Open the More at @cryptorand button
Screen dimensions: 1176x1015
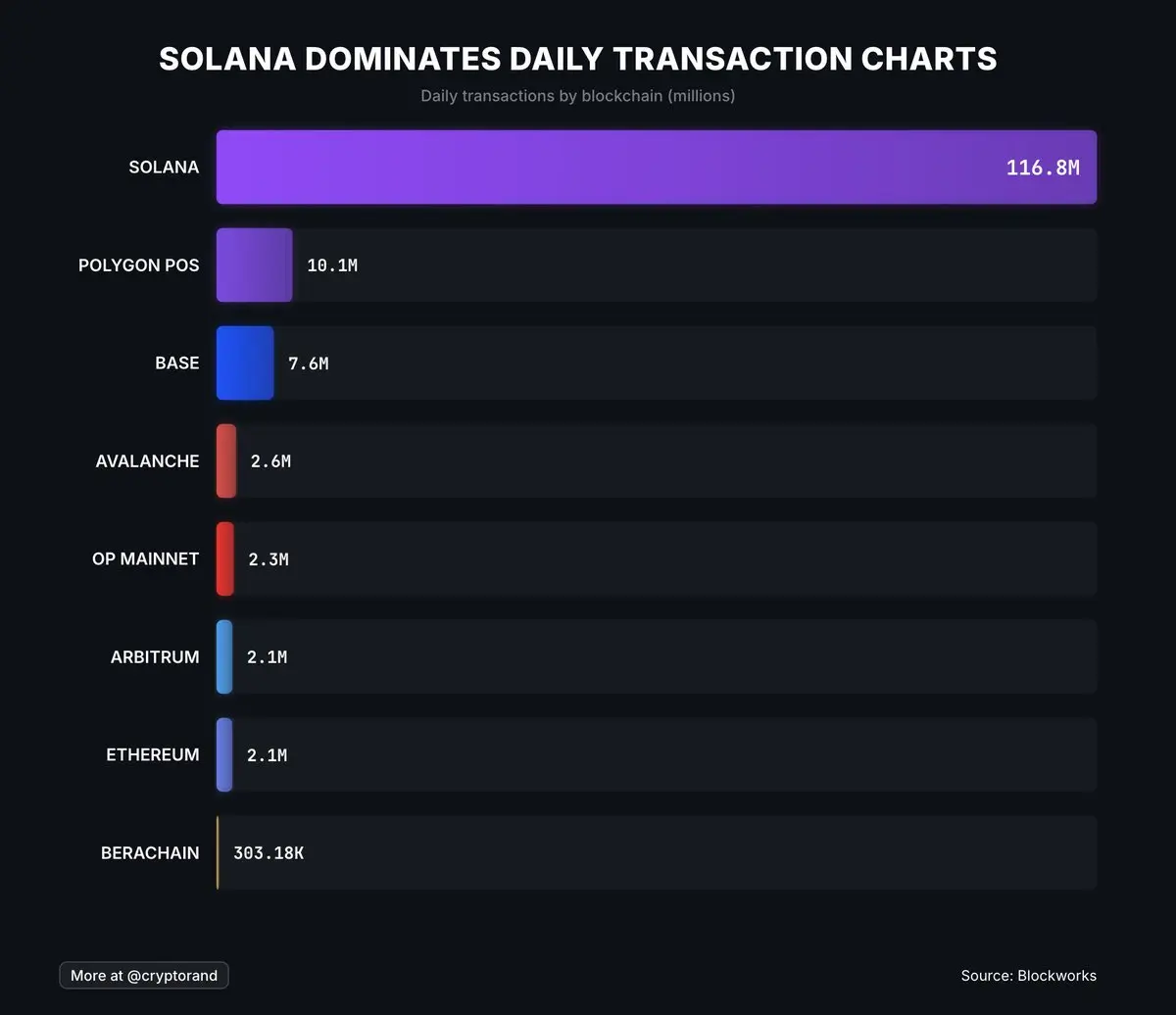click(x=144, y=976)
